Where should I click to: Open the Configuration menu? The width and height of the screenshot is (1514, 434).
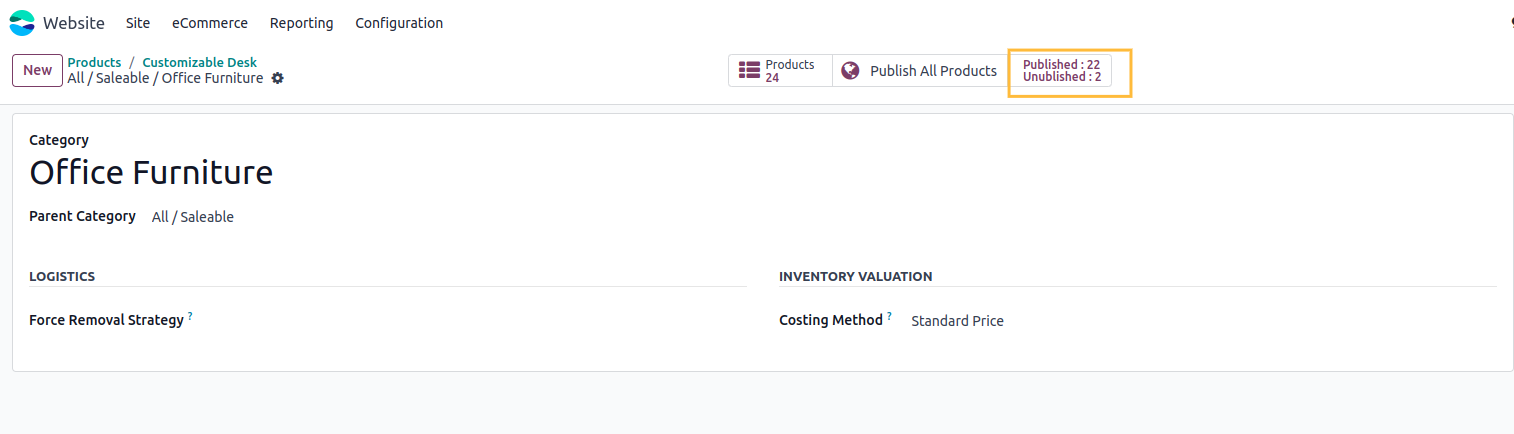[x=399, y=23]
